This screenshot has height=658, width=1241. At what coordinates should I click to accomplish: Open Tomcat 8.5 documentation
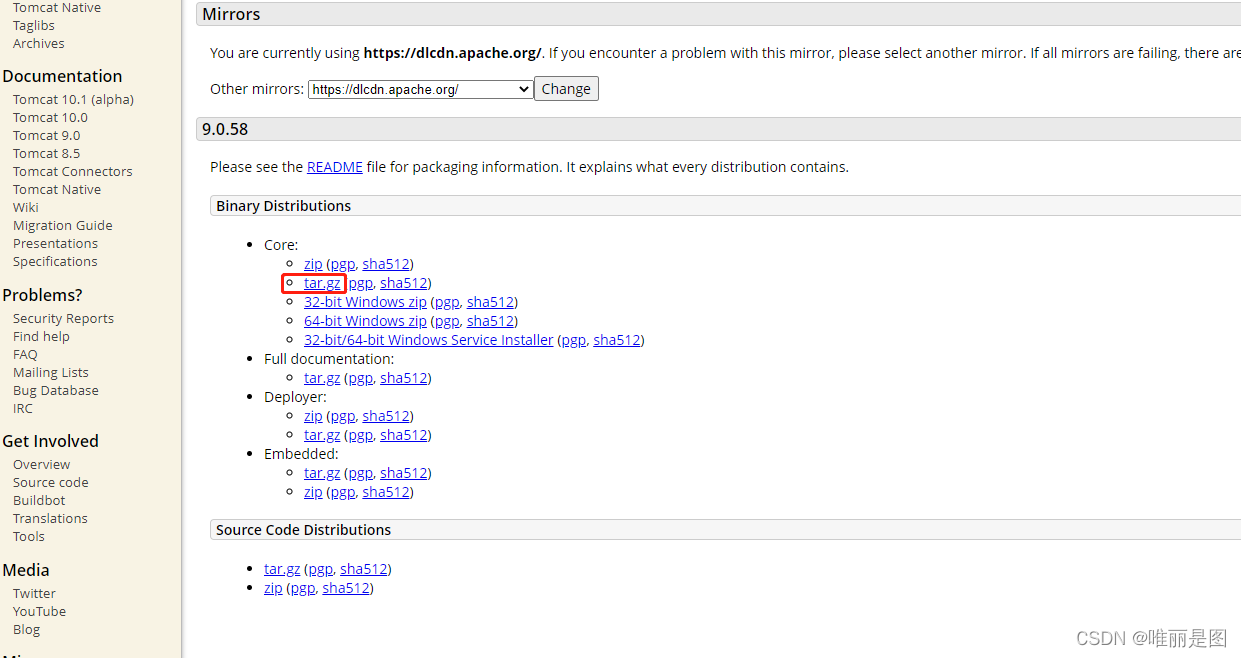47,154
